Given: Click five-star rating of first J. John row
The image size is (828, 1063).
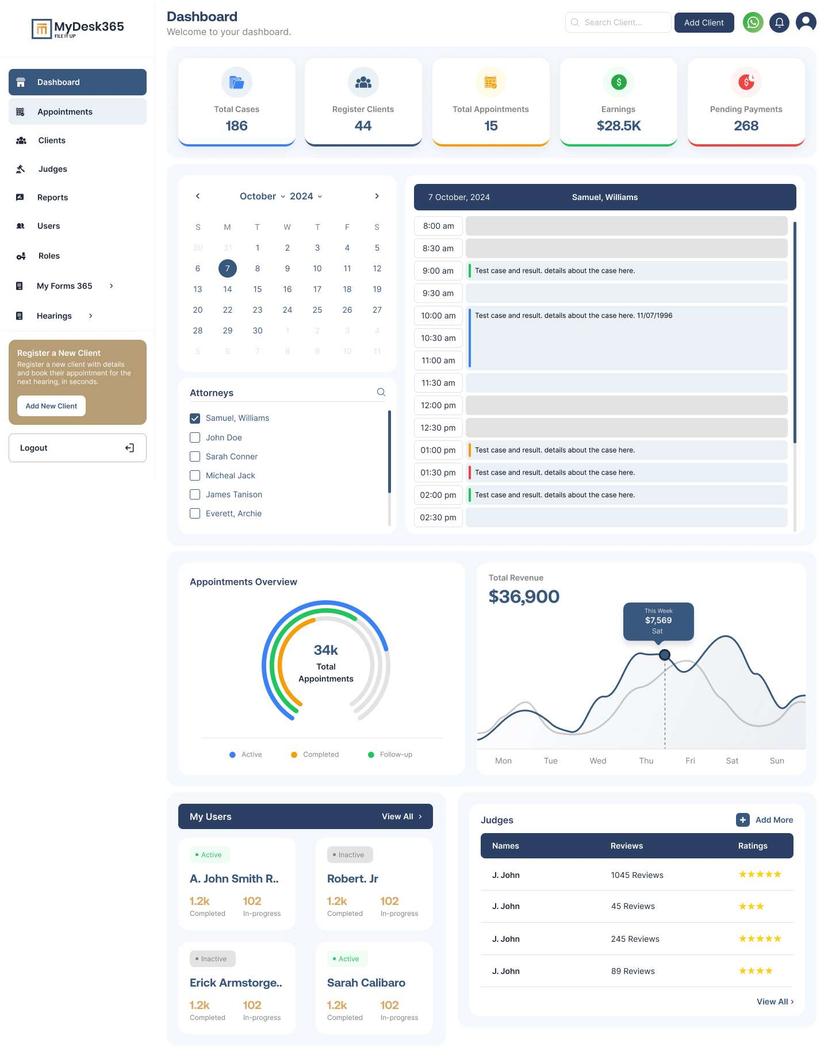Looking at the screenshot, I should tap(760, 875).
